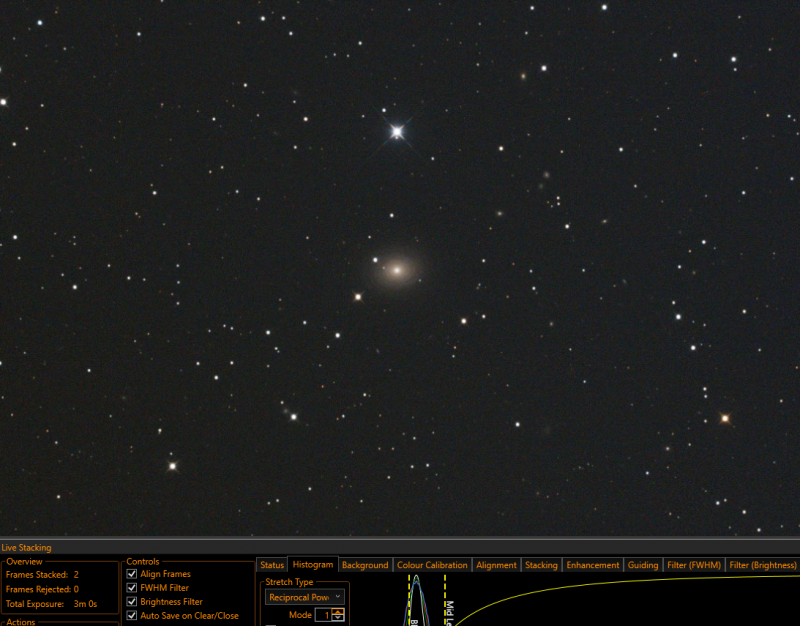Click the bright spiked star above the galaxy

pos(397,132)
